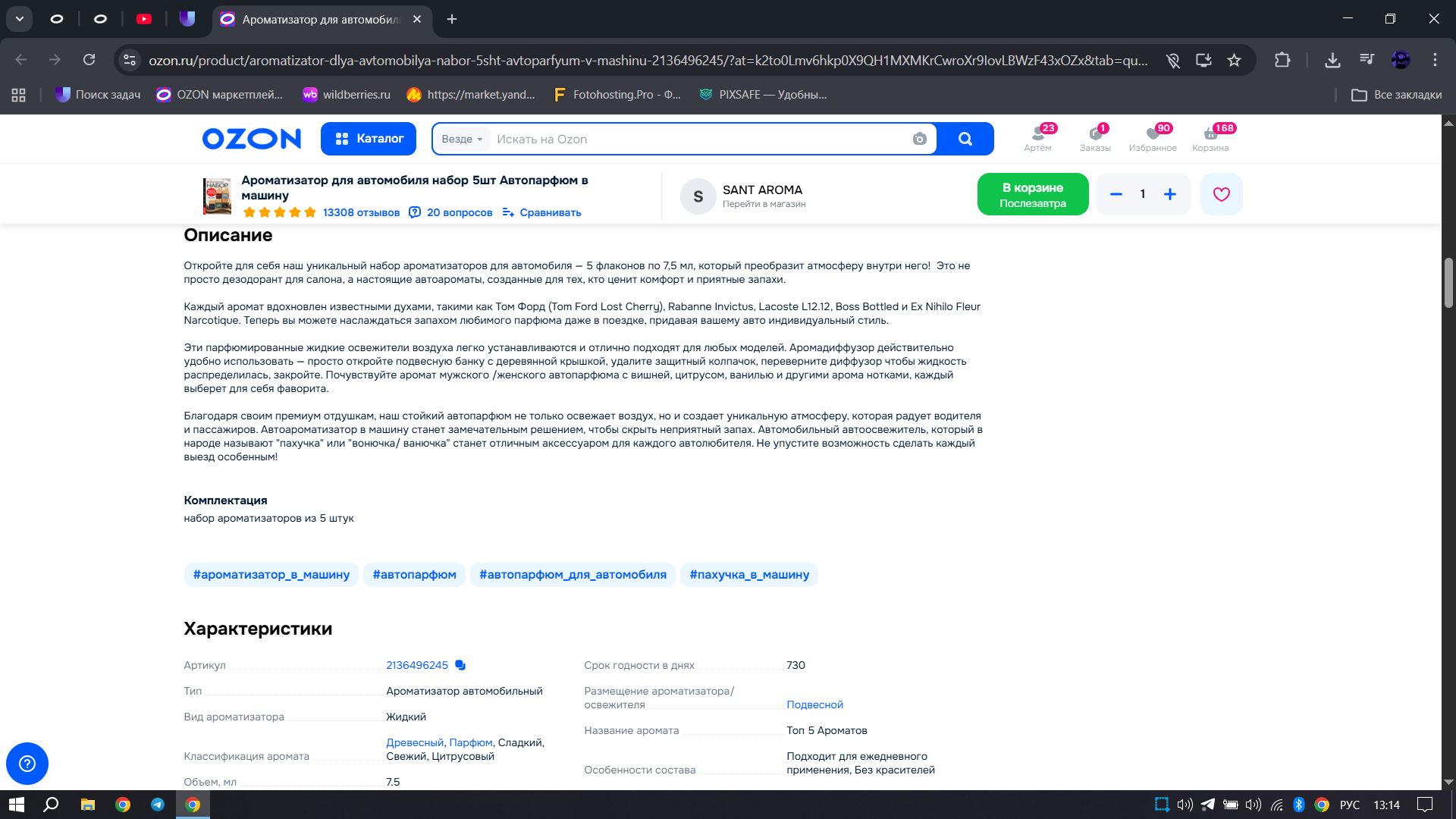Expand the browser tab search chevron
Image resolution: width=1456 pixels, height=819 pixels.
click(20, 19)
